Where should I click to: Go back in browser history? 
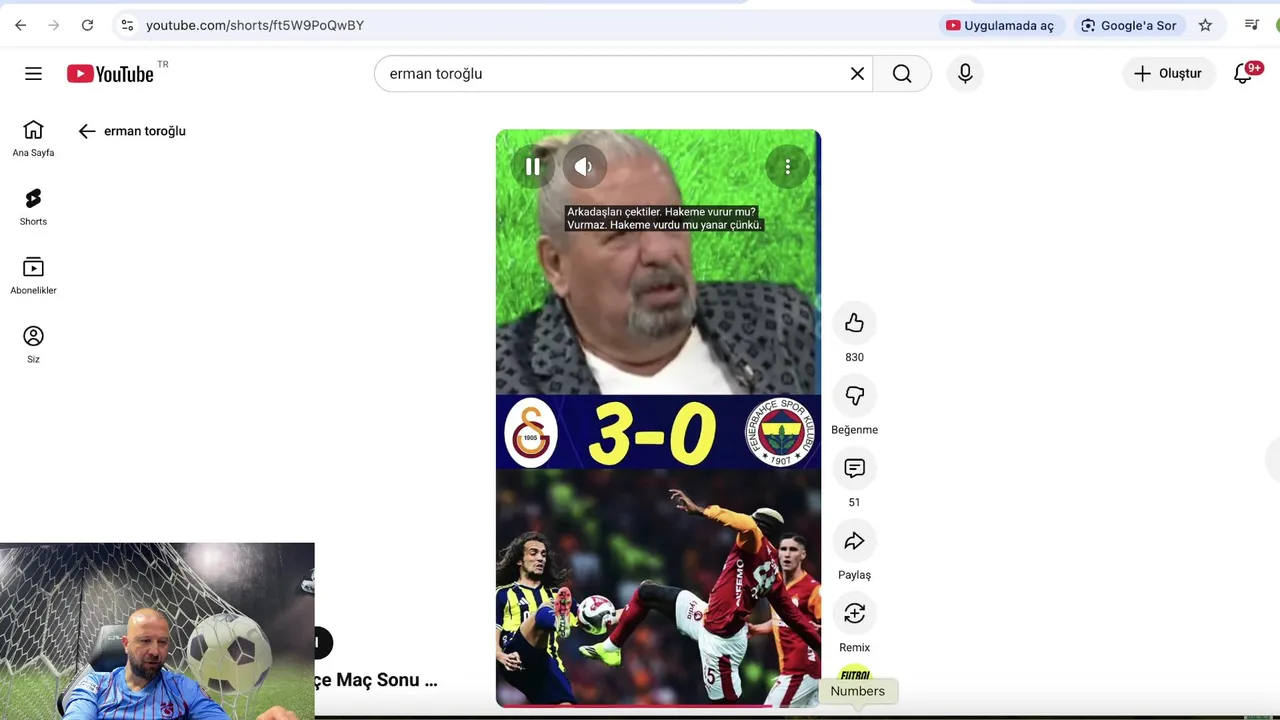[20, 25]
